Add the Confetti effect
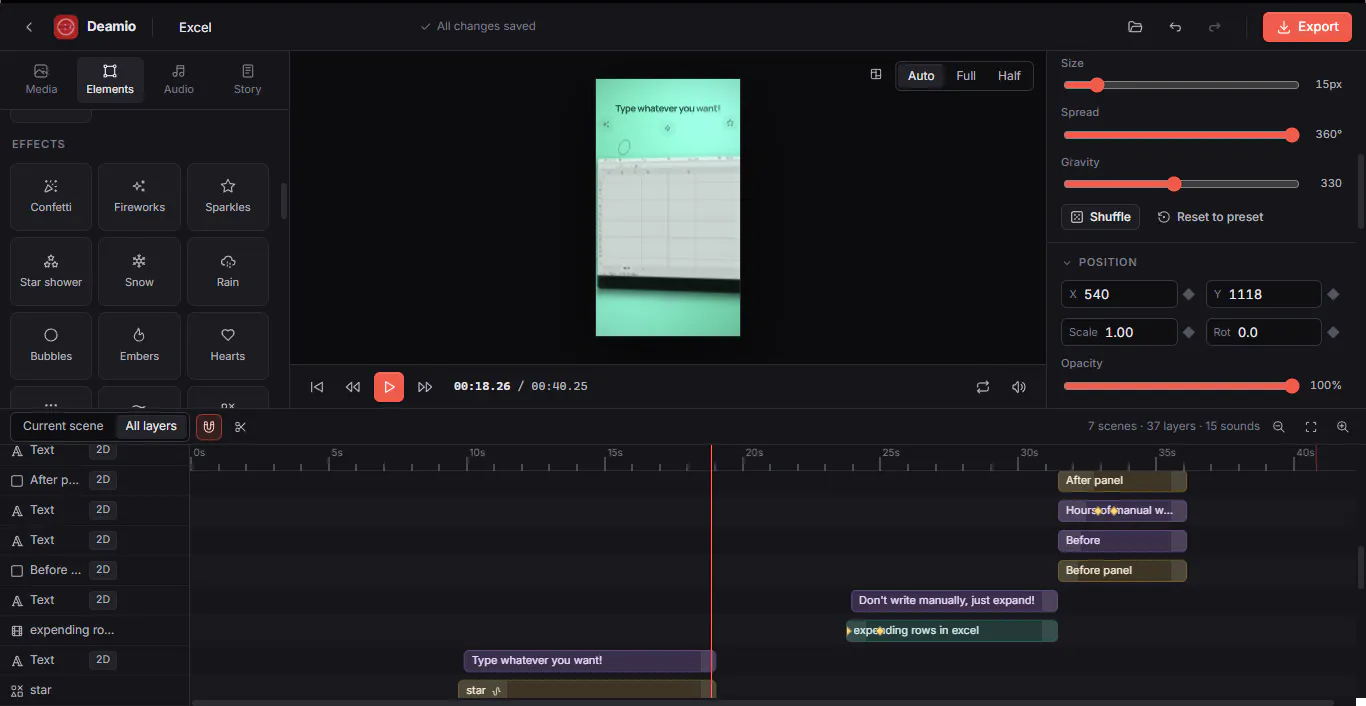1366x706 pixels. (51, 196)
